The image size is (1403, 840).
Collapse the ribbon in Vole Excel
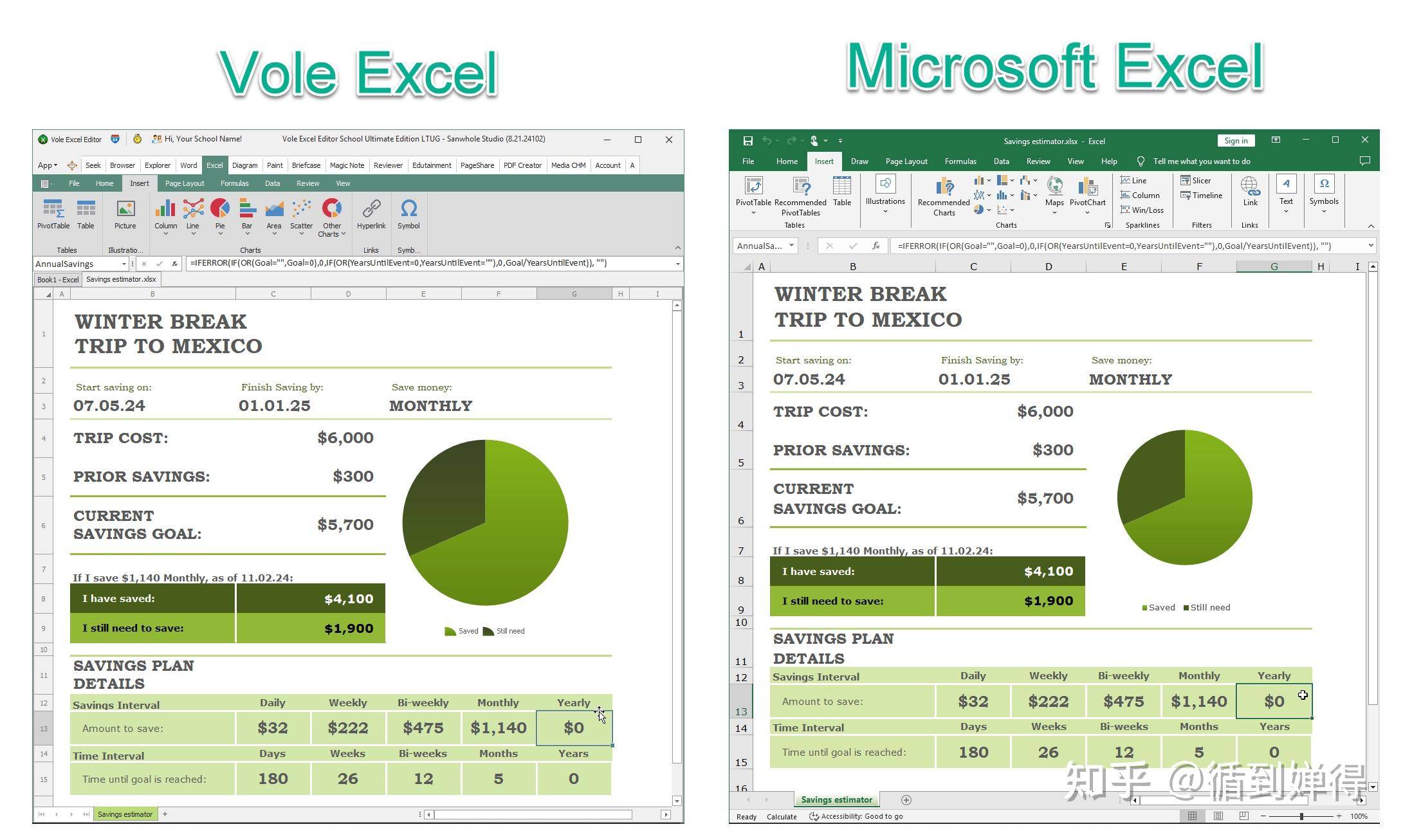point(677,248)
